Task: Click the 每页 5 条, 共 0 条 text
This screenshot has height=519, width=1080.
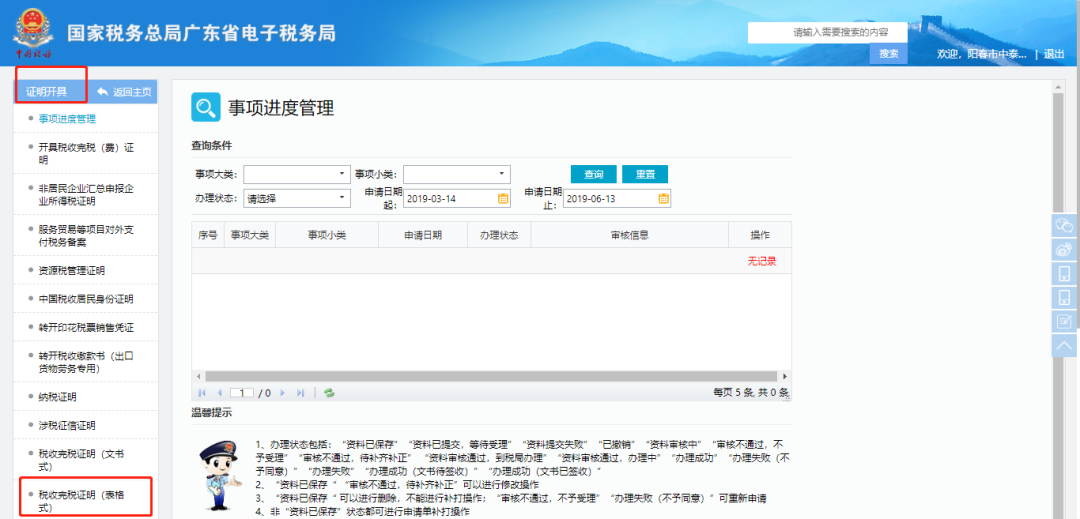Action: coord(751,392)
